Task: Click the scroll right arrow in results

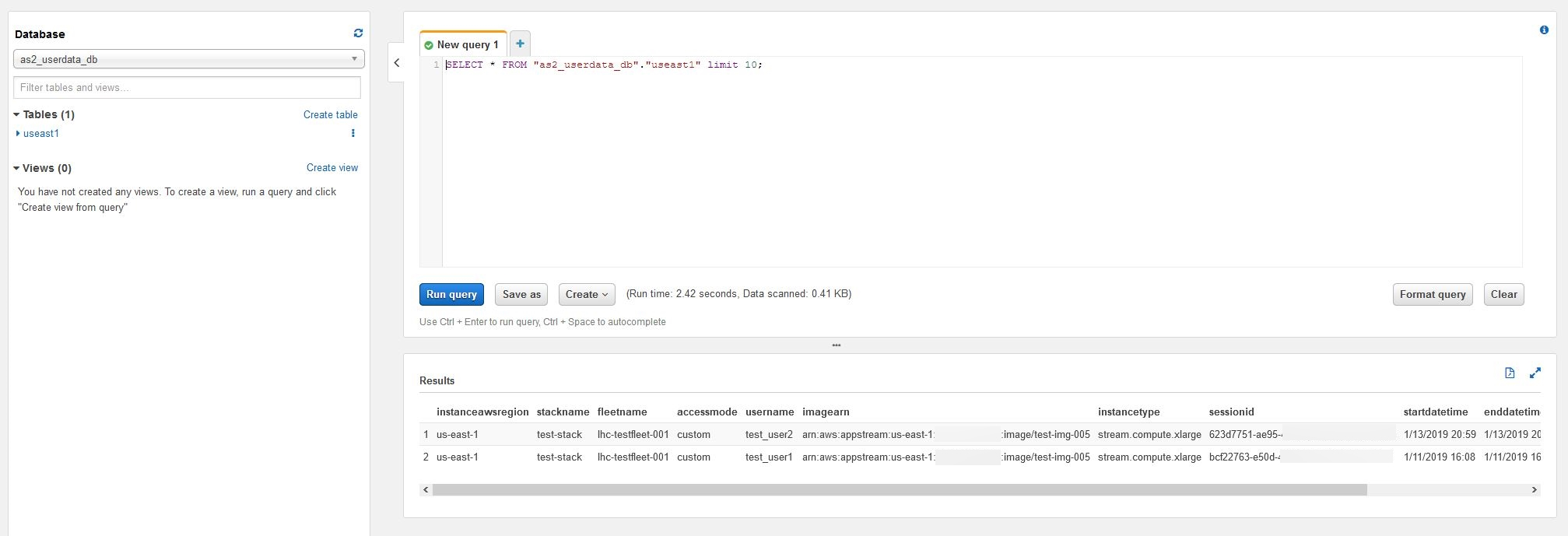Action: click(1535, 489)
